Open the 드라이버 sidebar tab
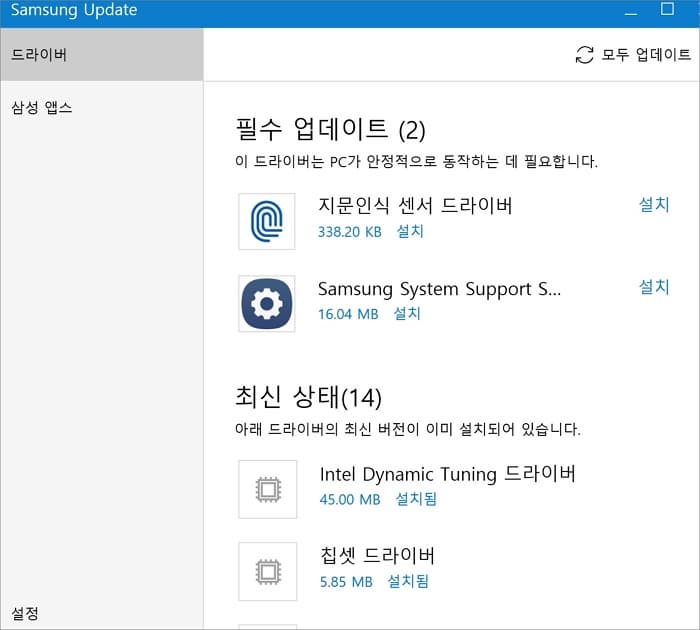Image resolution: width=700 pixels, height=630 pixels. [x=102, y=54]
